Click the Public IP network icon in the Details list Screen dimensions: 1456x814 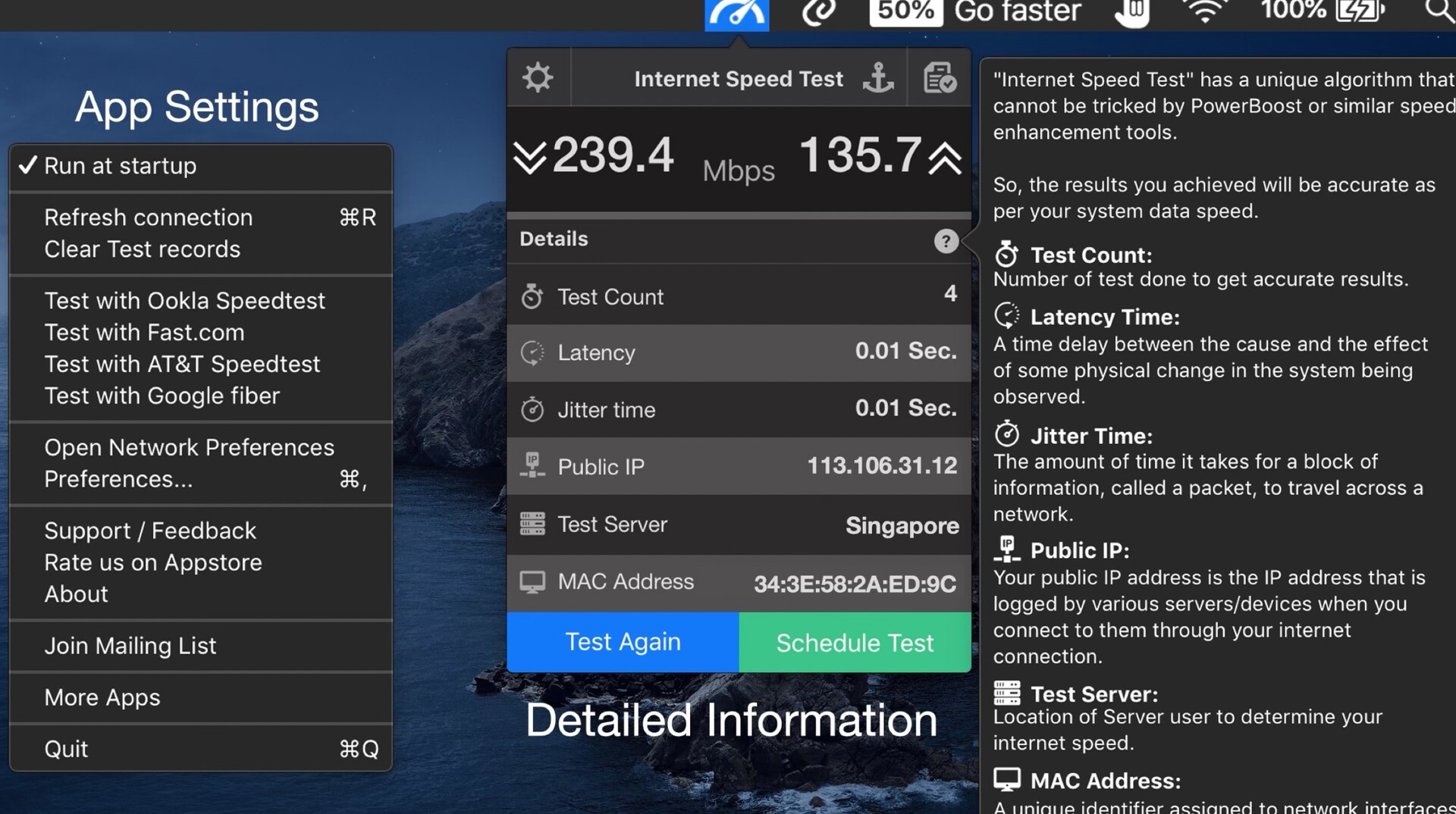point(532,465)
